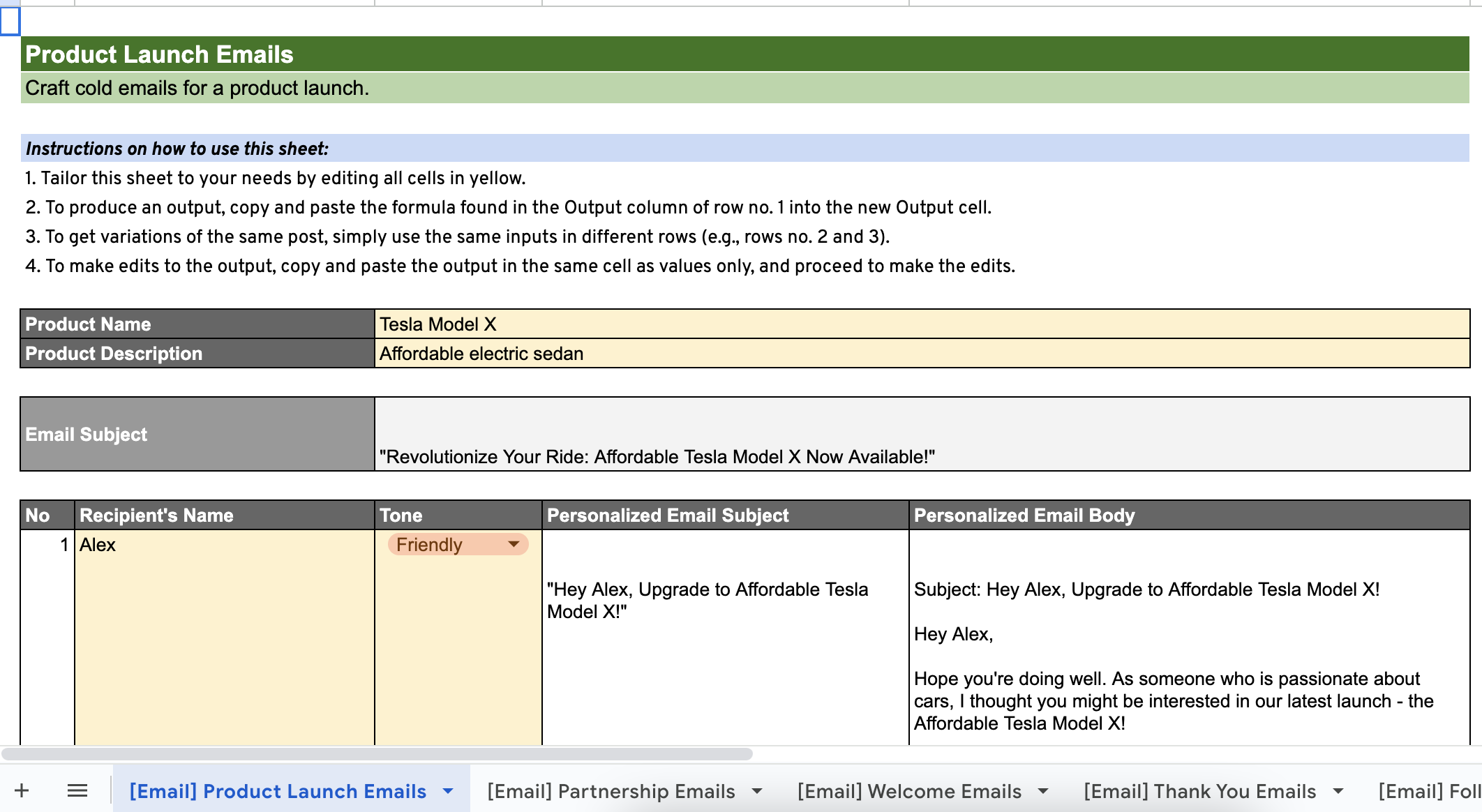Select the Product Description label cell
This screenshot has height=812, width=1482.
click(197, 354)
